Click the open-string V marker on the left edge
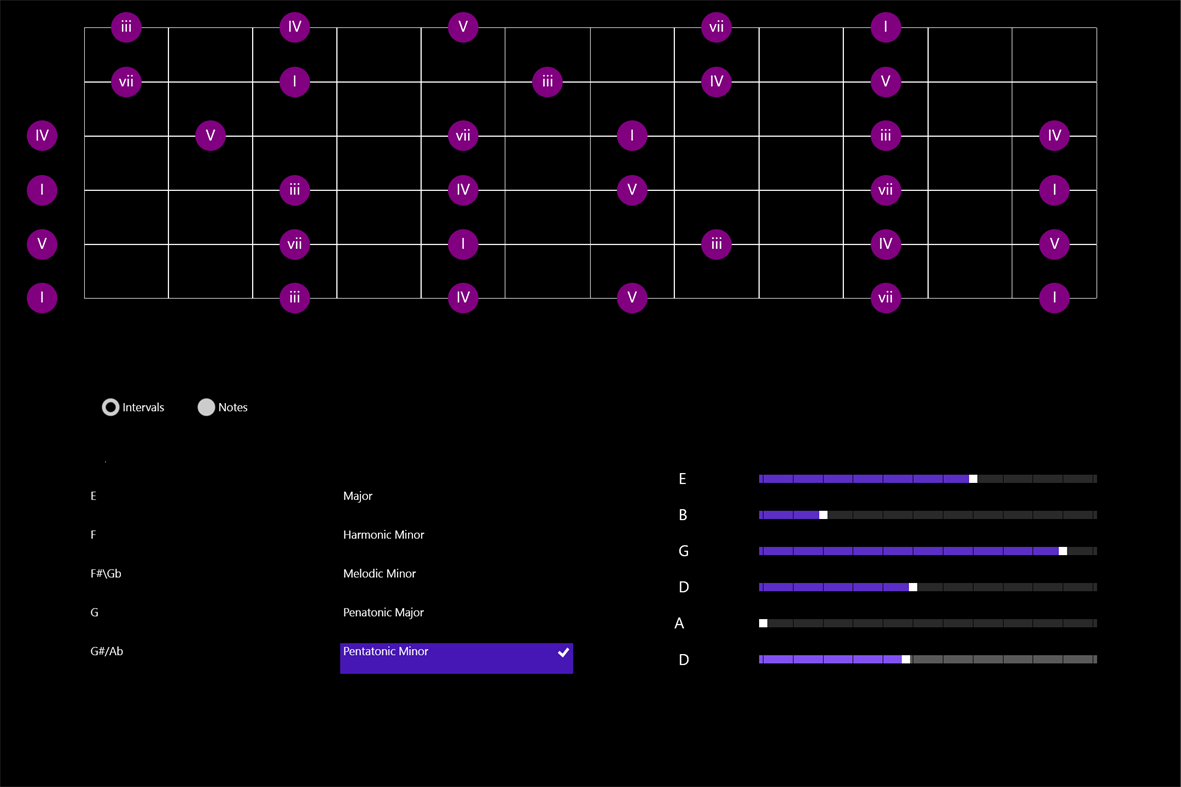The width and height of the screenshot is (1181, 787). [x=42, y=244]
